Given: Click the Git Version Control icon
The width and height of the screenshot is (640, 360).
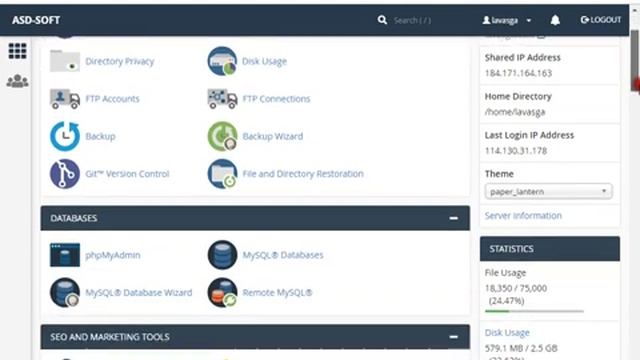Looking at the screenshot, I should (x=64, y=173).
